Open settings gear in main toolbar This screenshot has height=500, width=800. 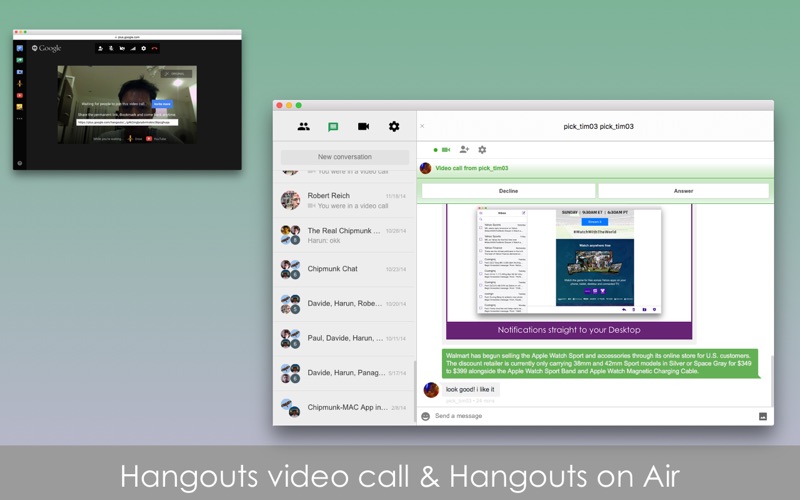tap(394, 127)
